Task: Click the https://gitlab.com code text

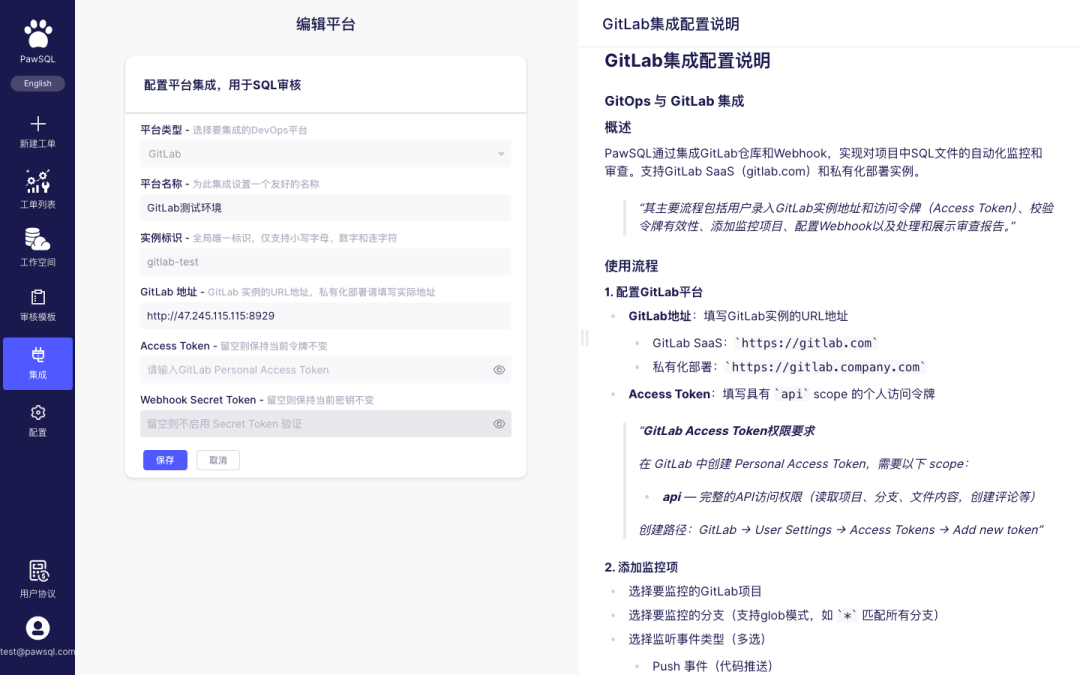Action: coord(807,343)
